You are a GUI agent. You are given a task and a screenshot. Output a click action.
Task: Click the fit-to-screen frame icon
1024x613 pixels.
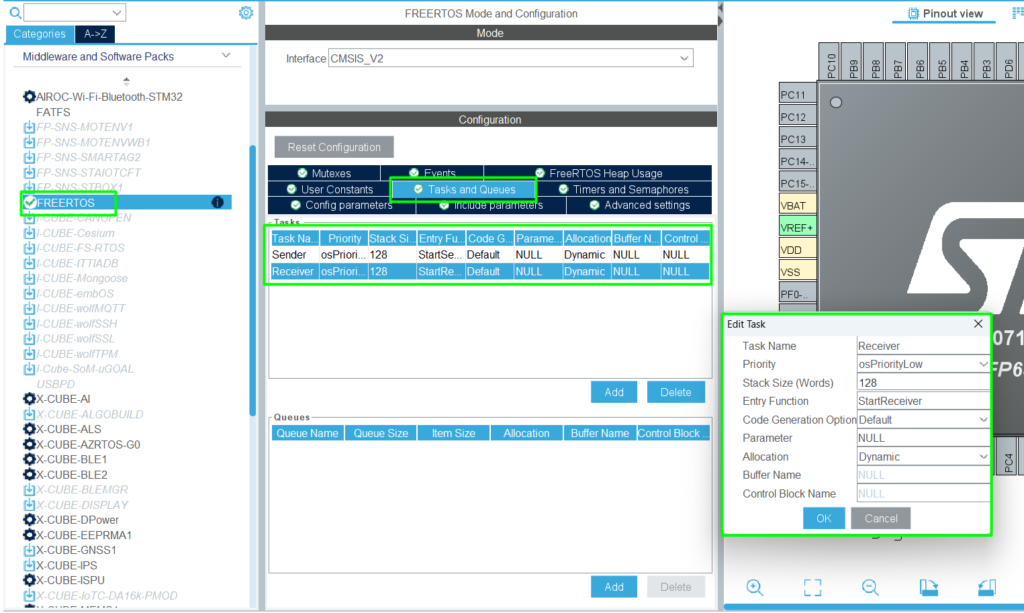click(x=813, y=587)
